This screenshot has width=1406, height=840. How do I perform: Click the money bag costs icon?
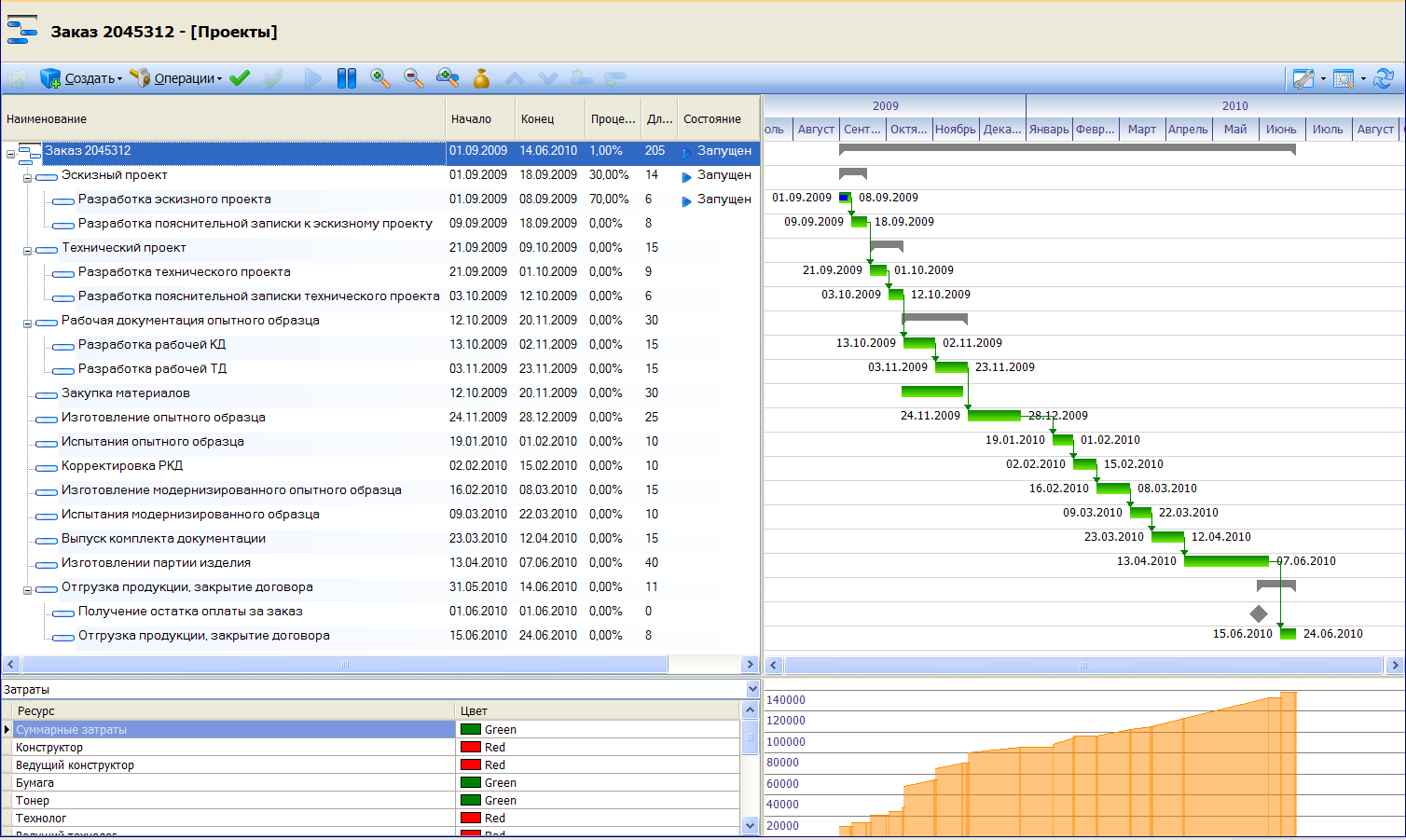tap(481, 78)
